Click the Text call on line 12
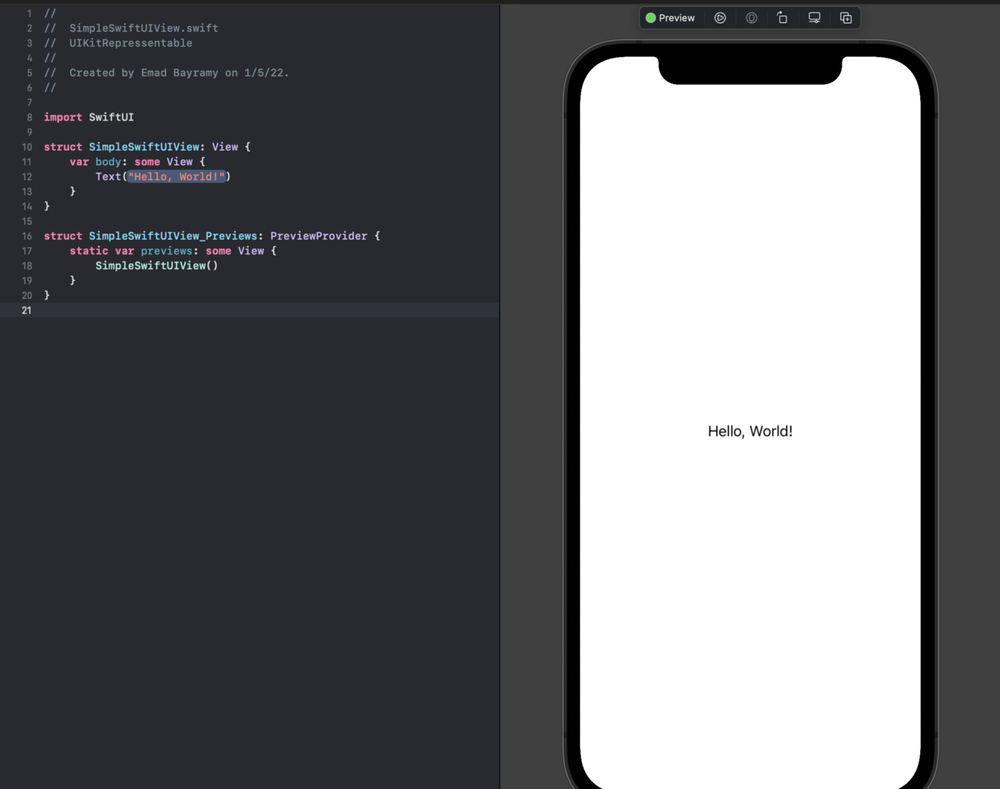This screenshot has width=1000, height=789. pyautogui.click(x=108, y=176)
